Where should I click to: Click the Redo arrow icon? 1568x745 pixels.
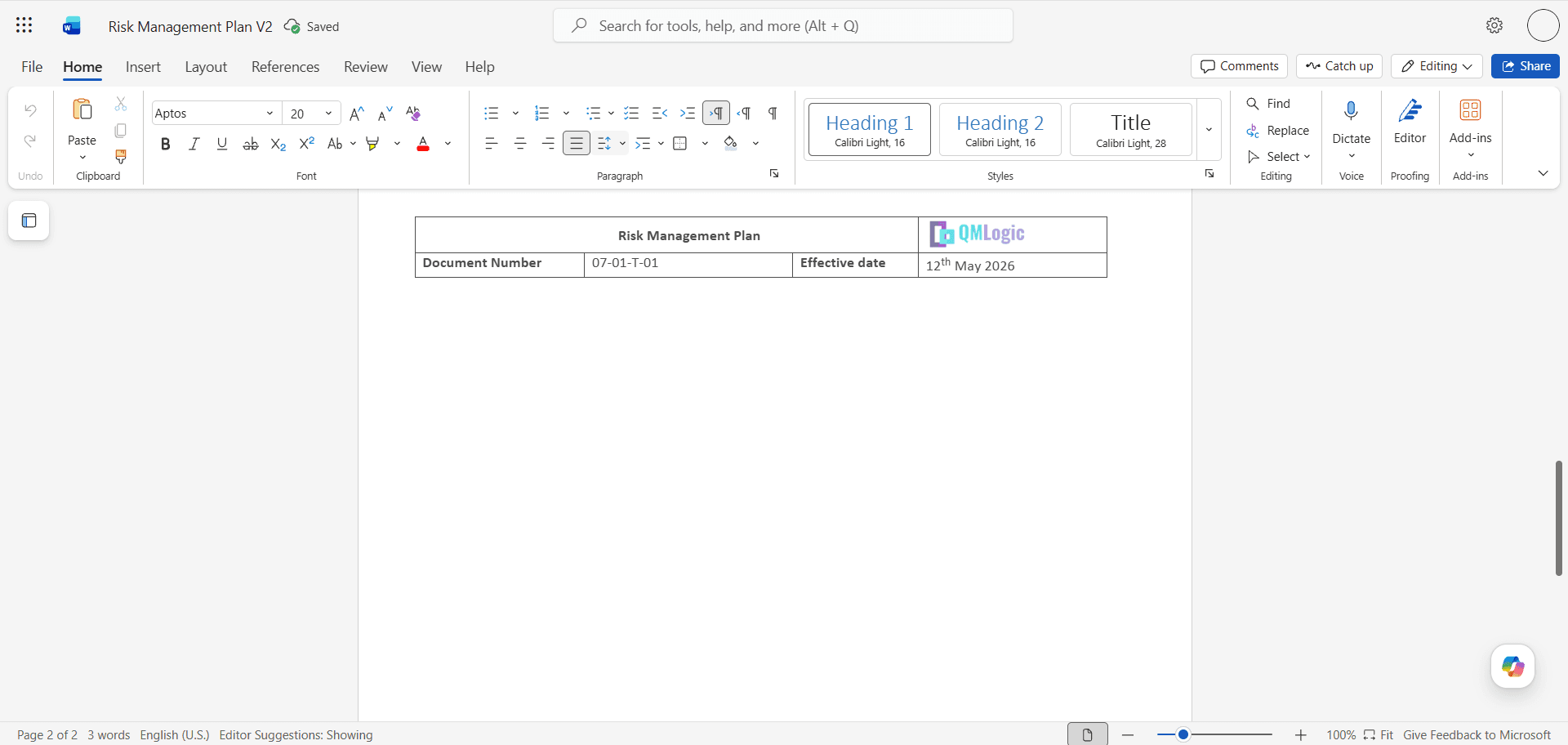pos(30,141)
